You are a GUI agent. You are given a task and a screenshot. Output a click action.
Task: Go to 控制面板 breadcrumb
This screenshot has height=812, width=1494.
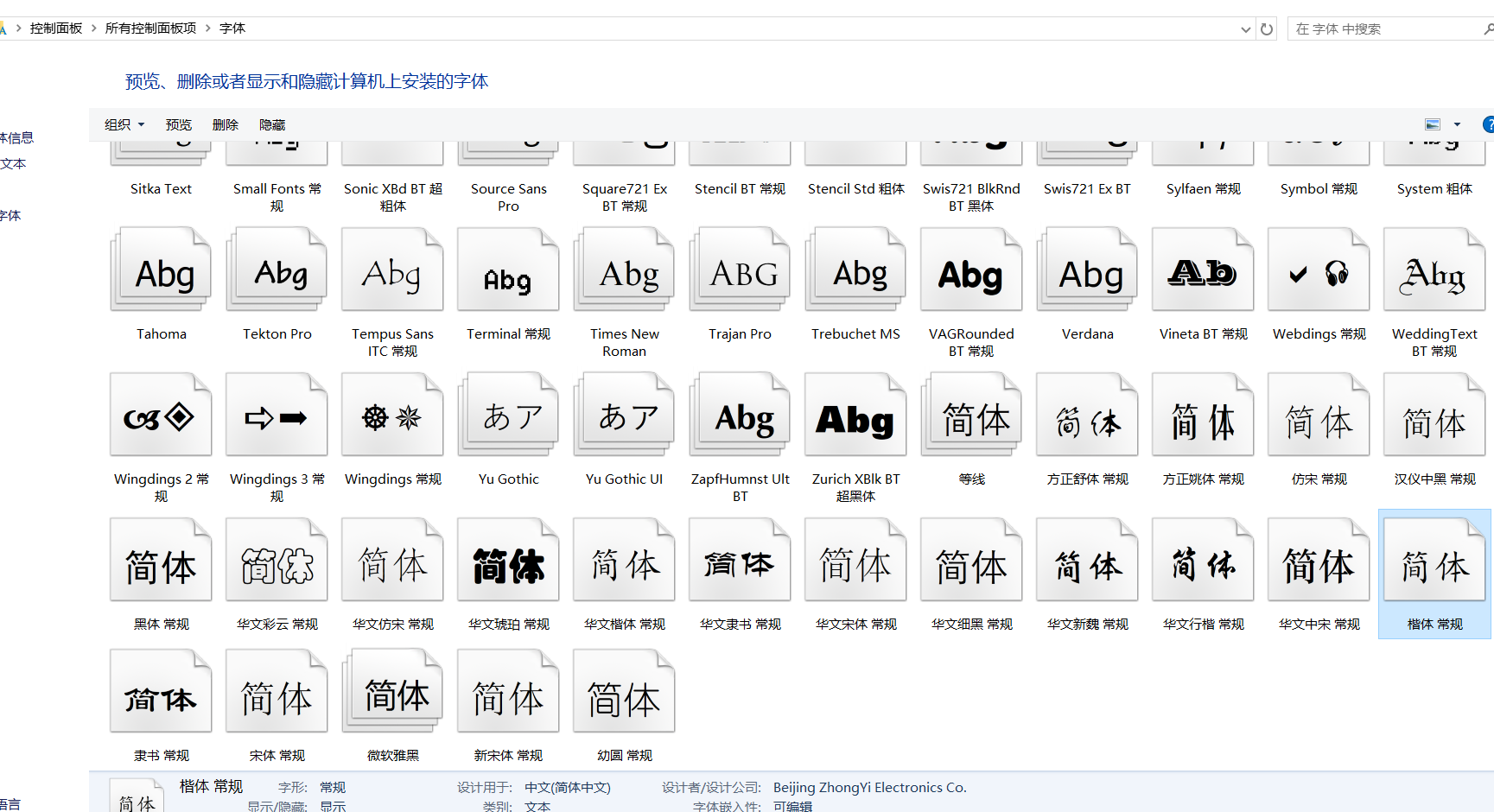pos(56,29)
